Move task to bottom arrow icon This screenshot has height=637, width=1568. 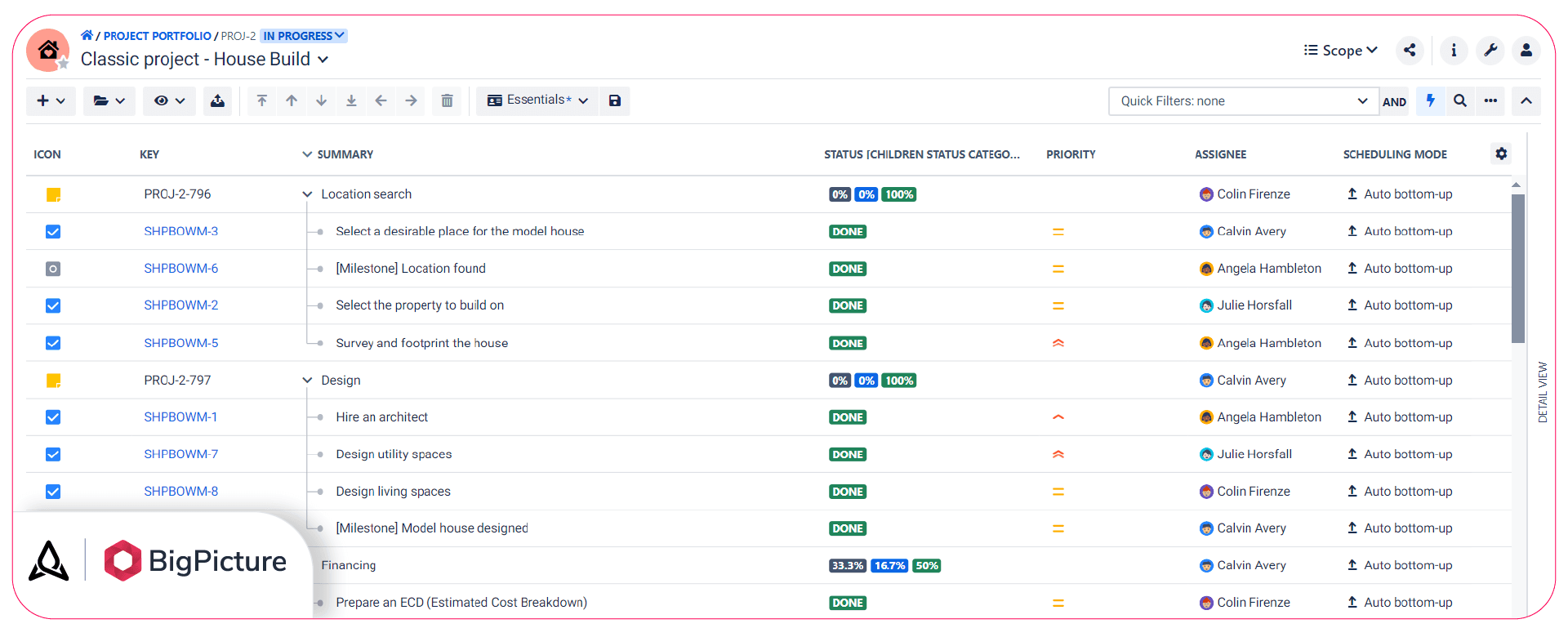click(351, 100)
